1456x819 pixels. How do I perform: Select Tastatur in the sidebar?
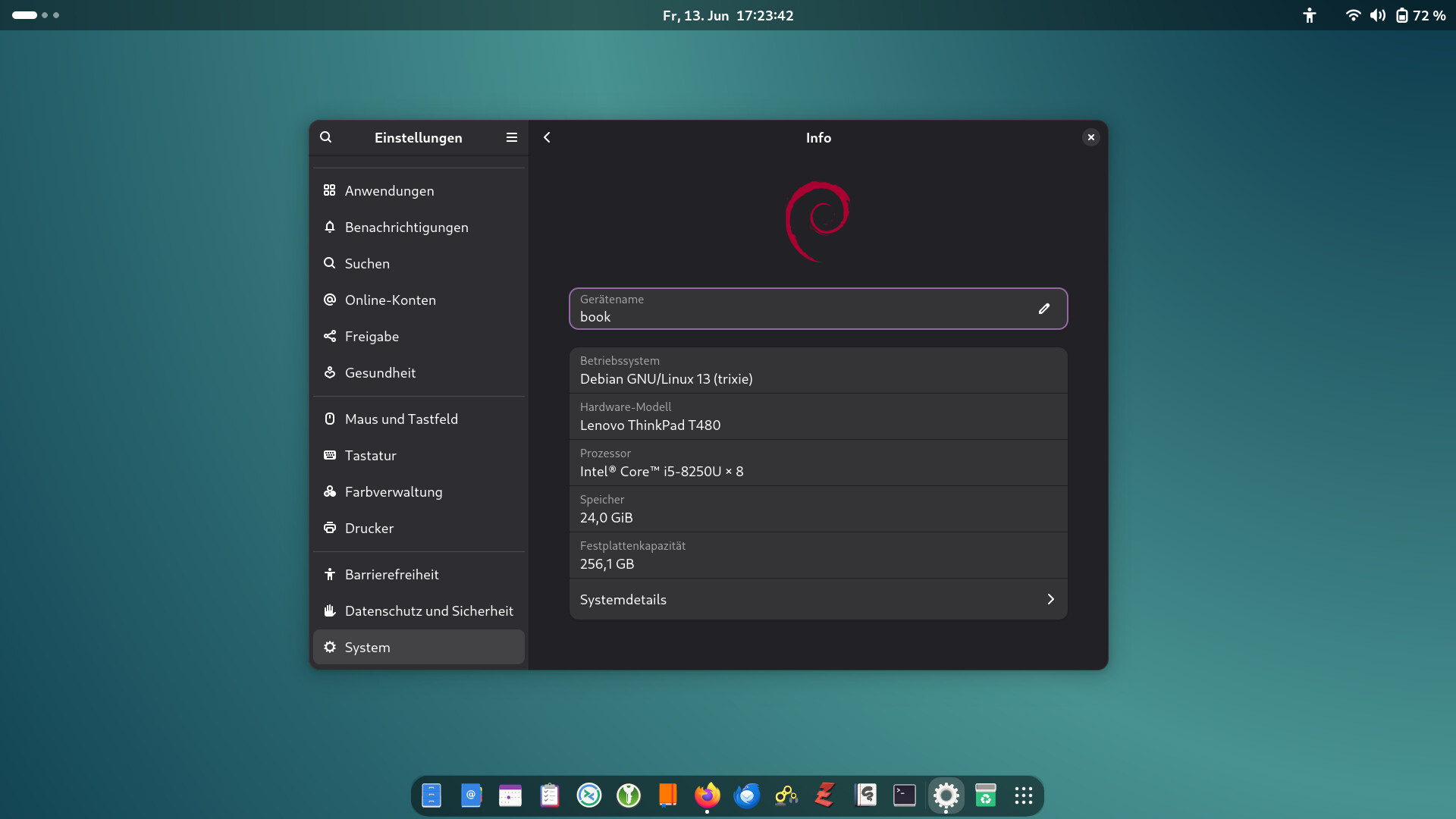[419, 455]
